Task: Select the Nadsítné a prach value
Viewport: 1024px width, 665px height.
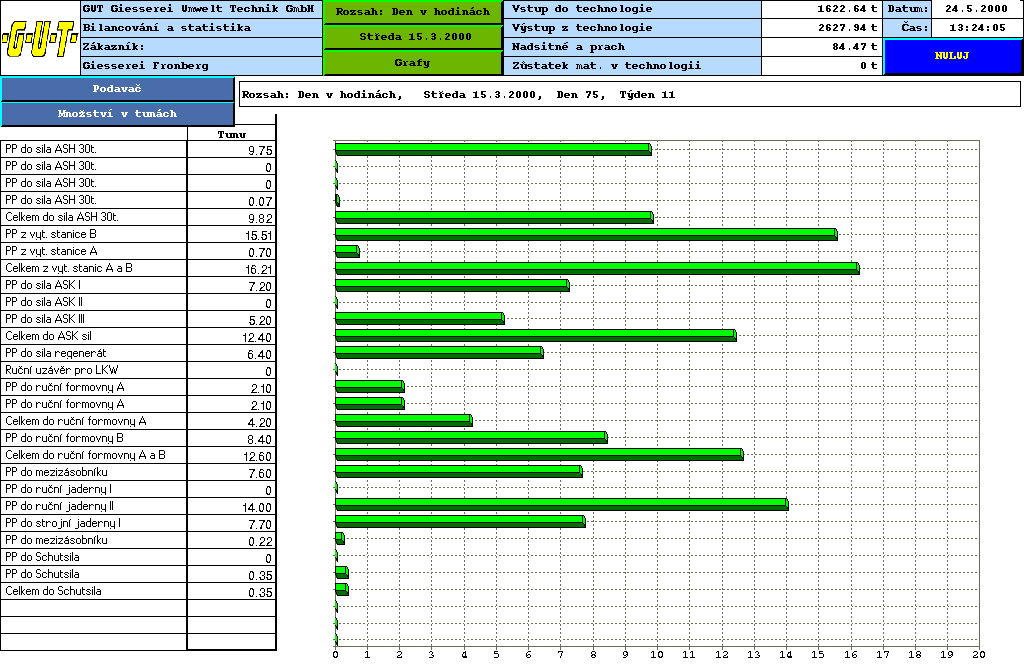Action: pyautogui.click(x=821, y=47)
